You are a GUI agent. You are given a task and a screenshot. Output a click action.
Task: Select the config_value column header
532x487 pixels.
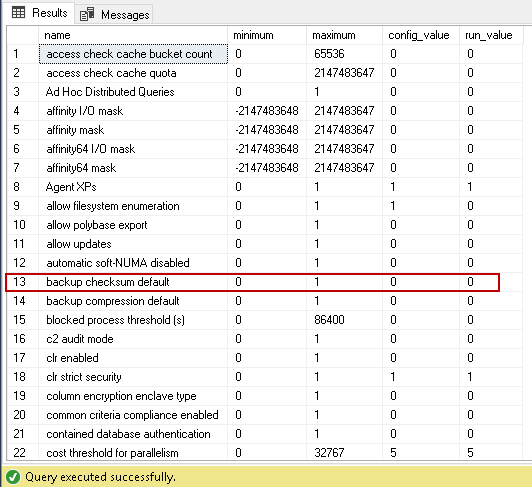pyautogui.click(x=421, y=35)
